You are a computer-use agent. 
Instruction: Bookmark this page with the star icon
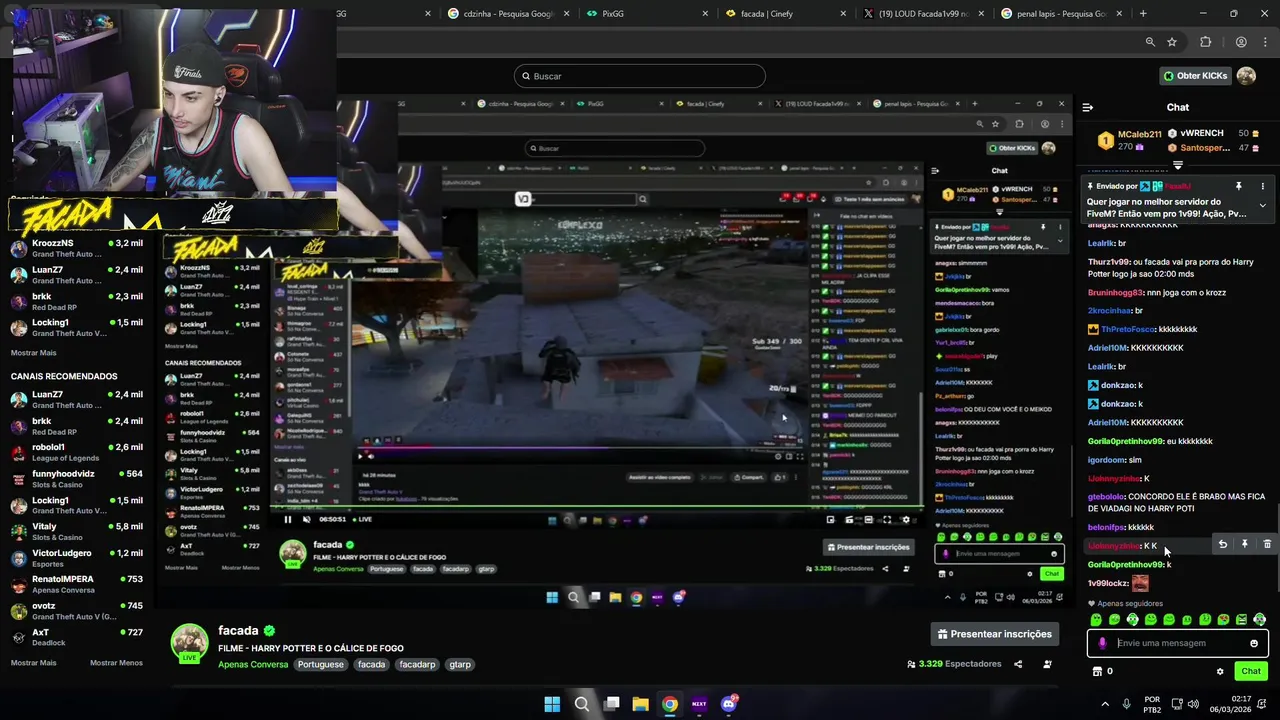click(x=1172, y=42)
